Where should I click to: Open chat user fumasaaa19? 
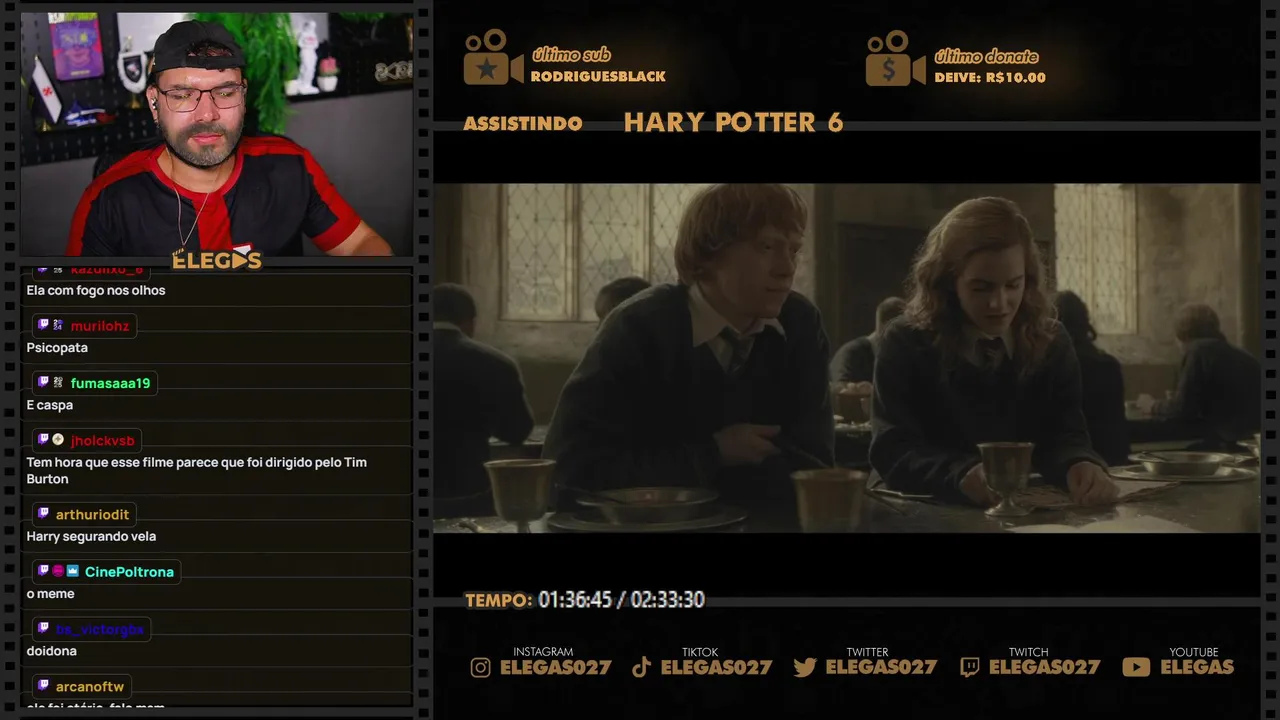110,383
